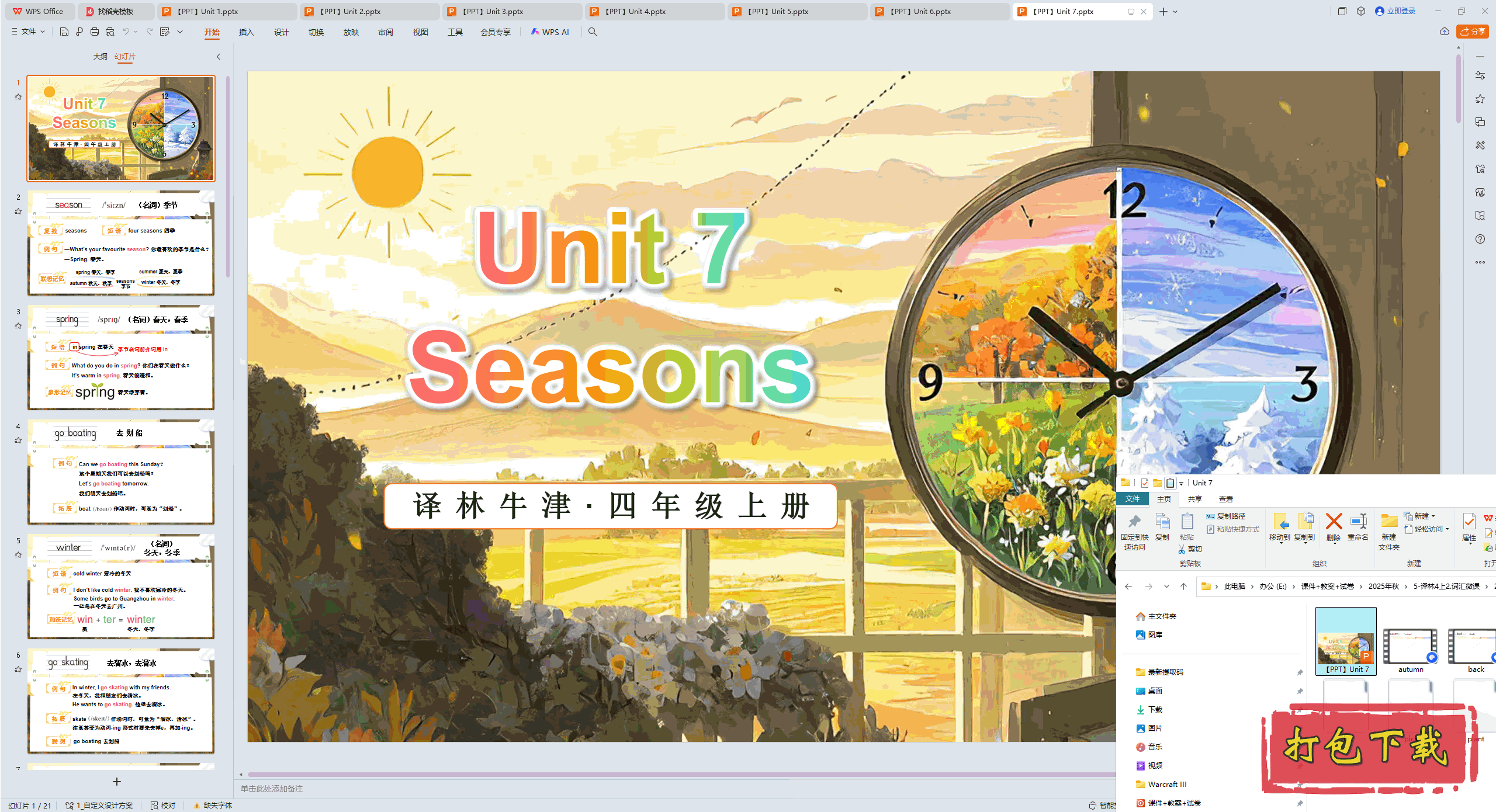Switch to the 插入 ribbon tab
This screenshot has height=812, width=1496.
[246, 32]
